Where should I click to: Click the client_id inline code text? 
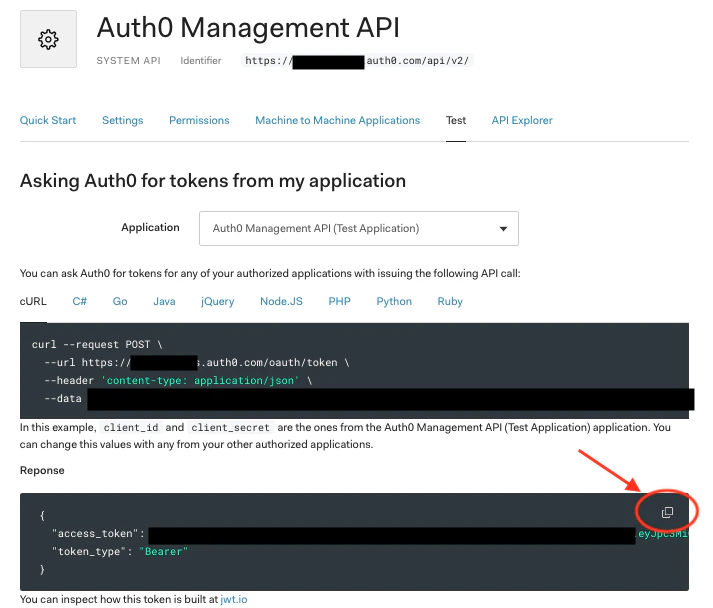pos(131,428)
